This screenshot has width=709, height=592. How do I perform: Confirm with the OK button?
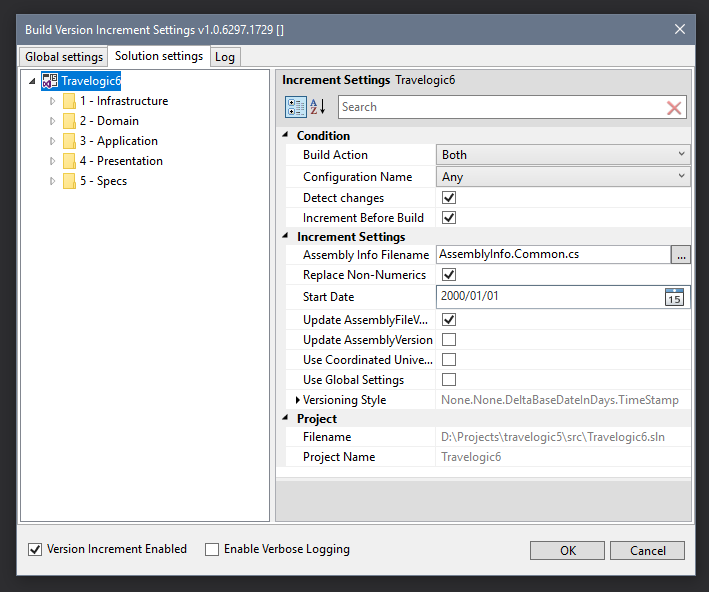click(567, 550)
